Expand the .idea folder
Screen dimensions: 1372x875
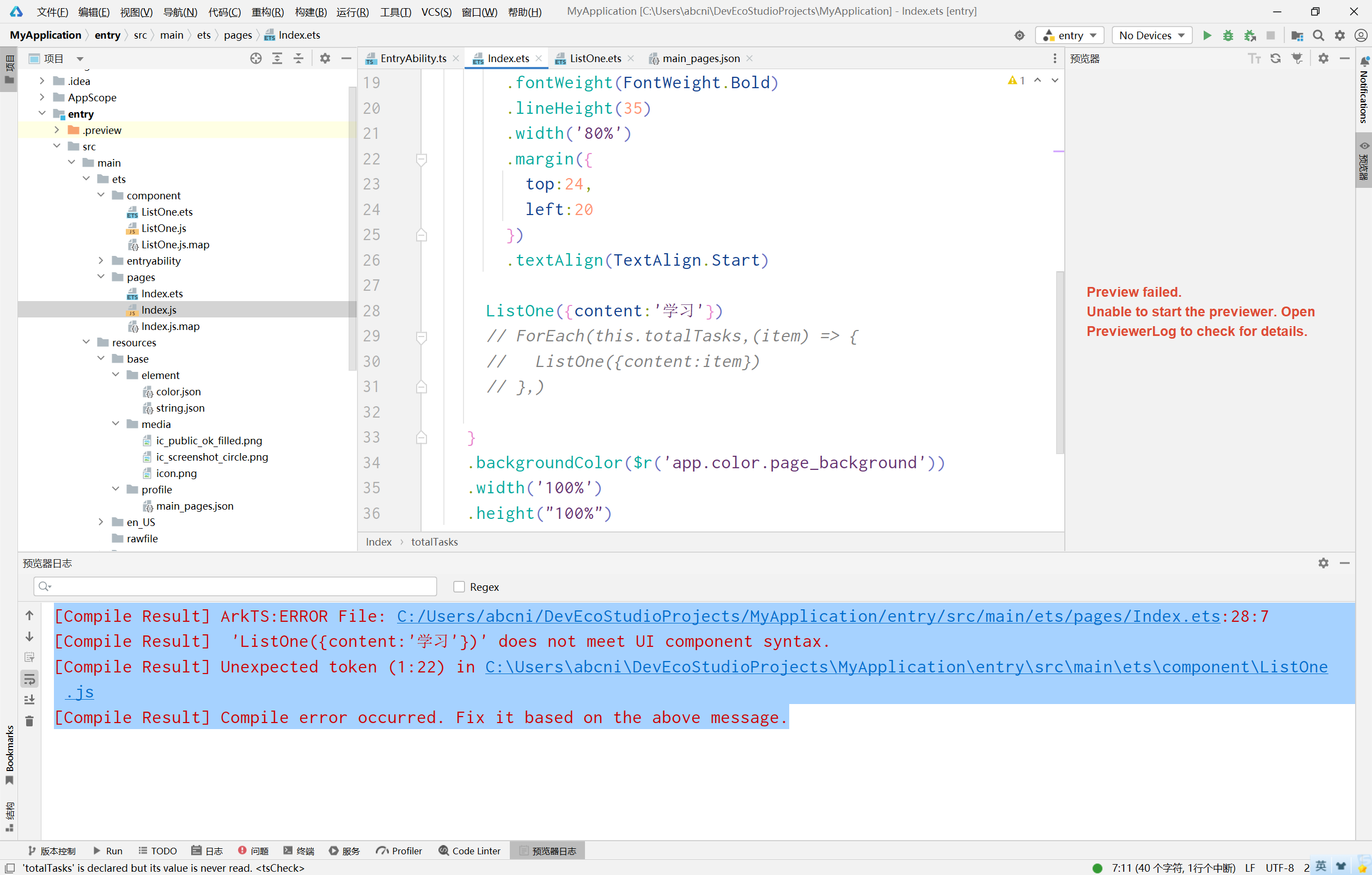coord(42,81)
